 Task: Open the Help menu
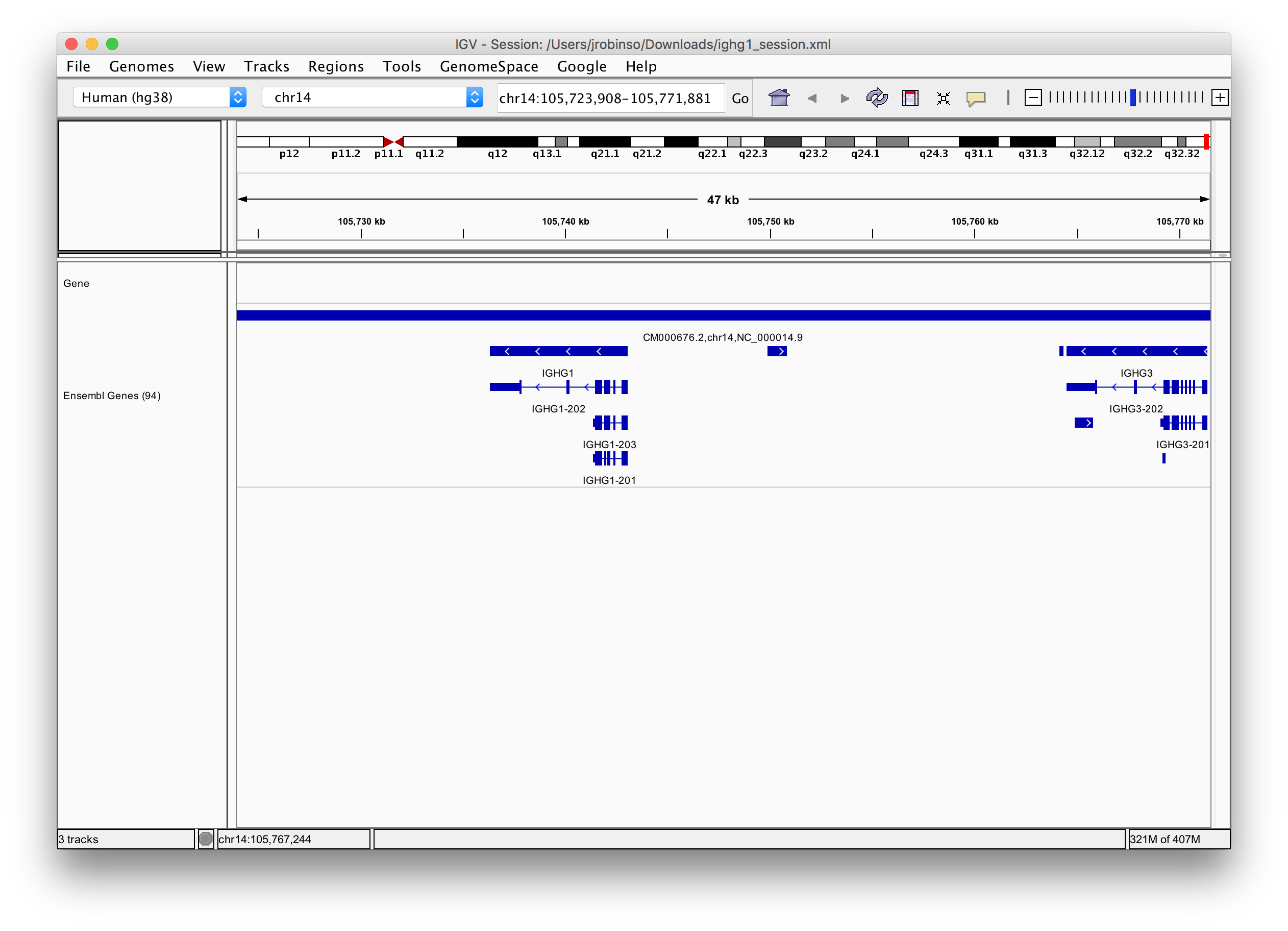point(640,66)
